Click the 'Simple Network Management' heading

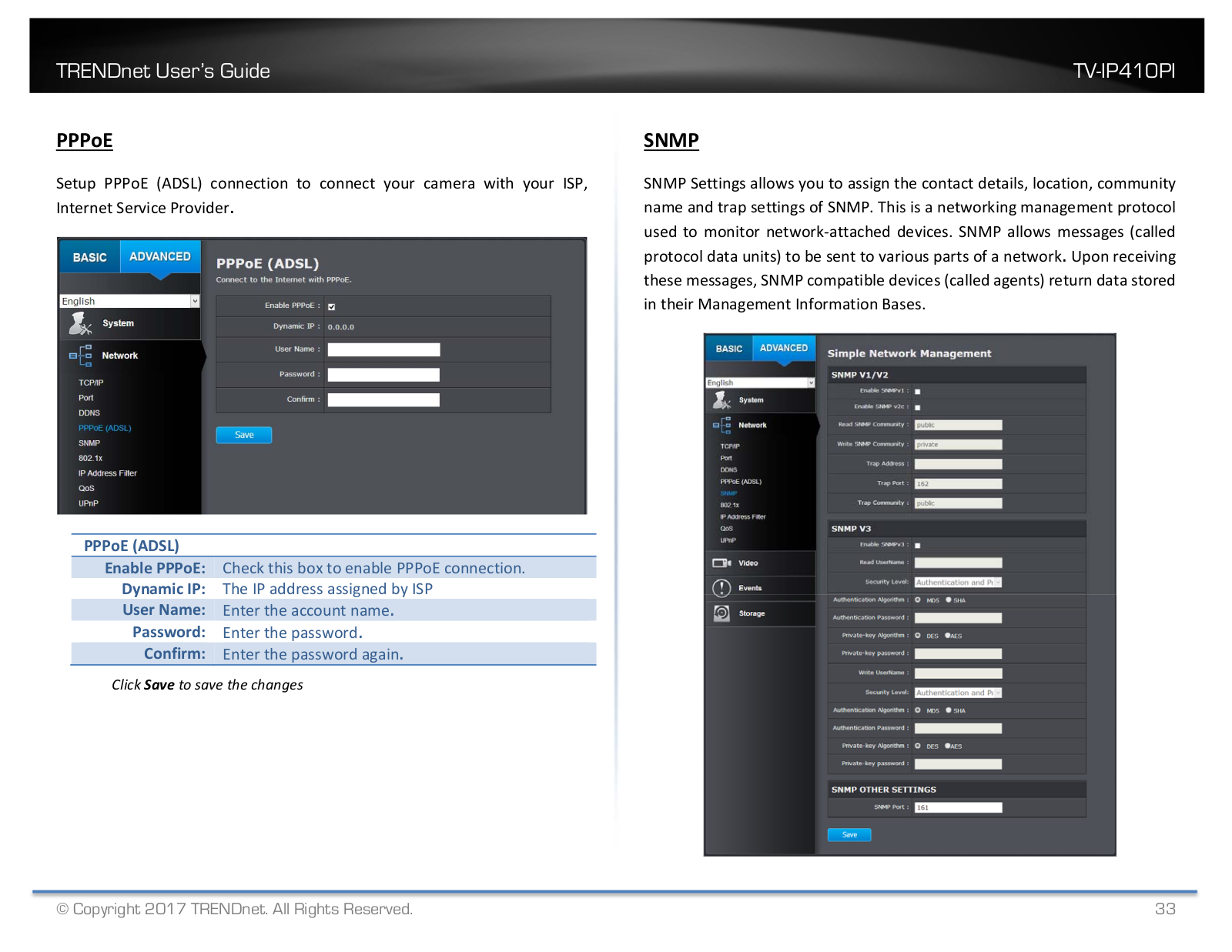coord(909,353)
